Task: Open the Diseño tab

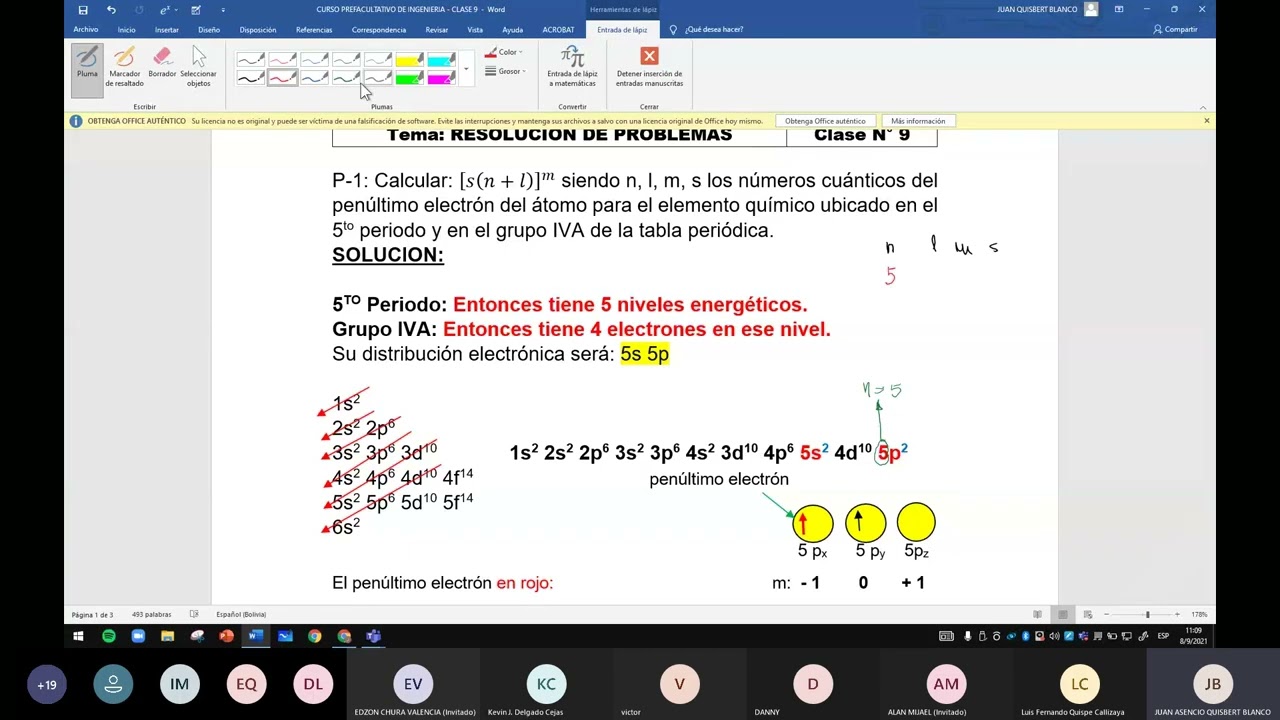Action: [x=209, y=30]
